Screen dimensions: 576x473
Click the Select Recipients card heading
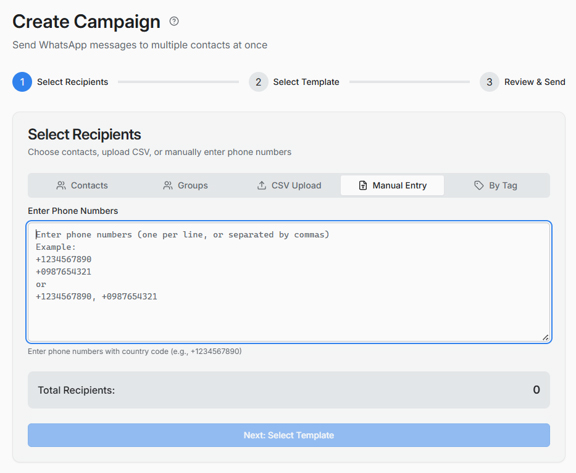(x=84, y=134)
